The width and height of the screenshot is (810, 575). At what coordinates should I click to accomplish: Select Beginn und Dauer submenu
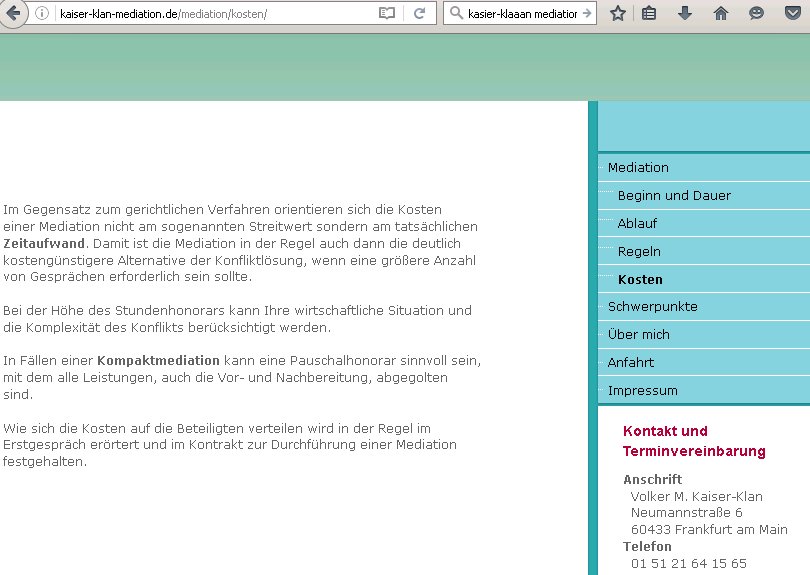(x=674, y=195)
